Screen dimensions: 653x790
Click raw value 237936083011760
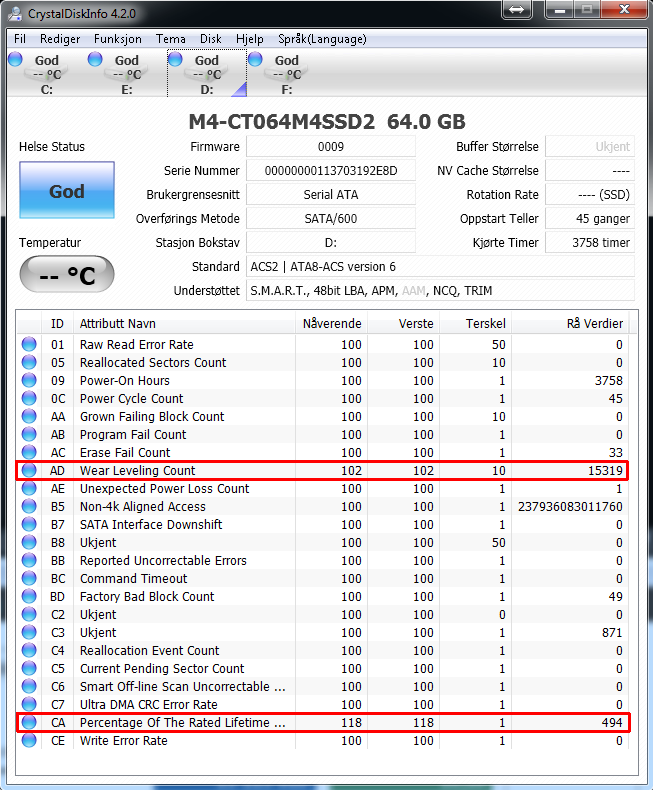pyautogui.click(x=570, y=506)
